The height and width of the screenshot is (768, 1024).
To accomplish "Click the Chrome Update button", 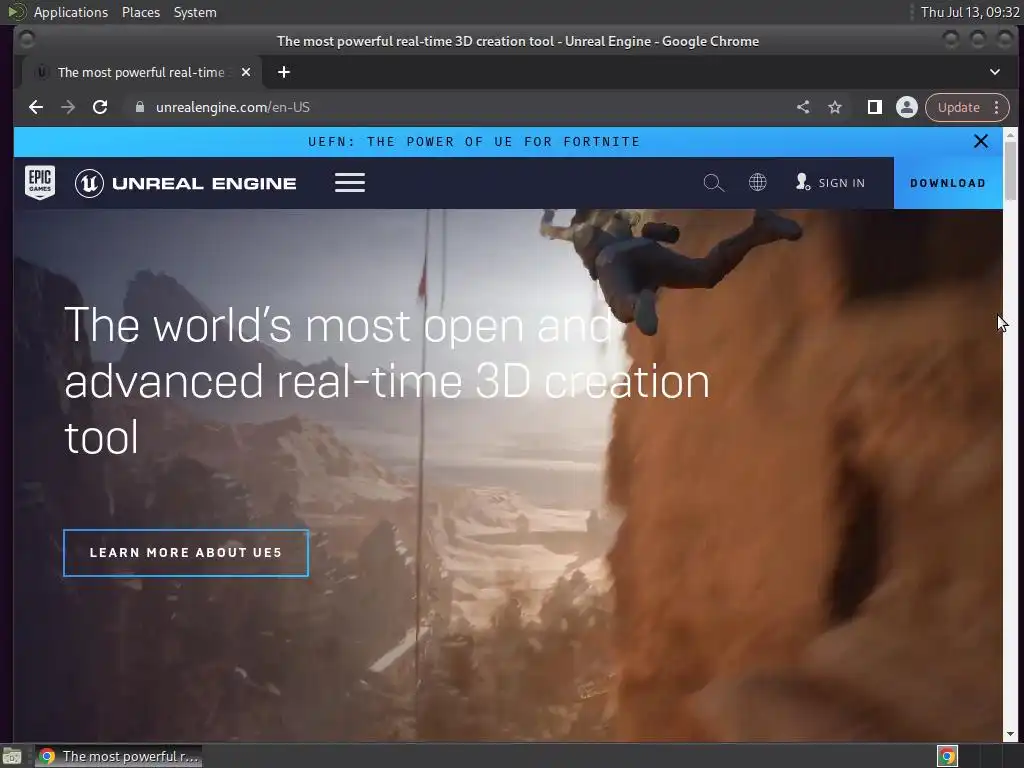I will (959, 107).
